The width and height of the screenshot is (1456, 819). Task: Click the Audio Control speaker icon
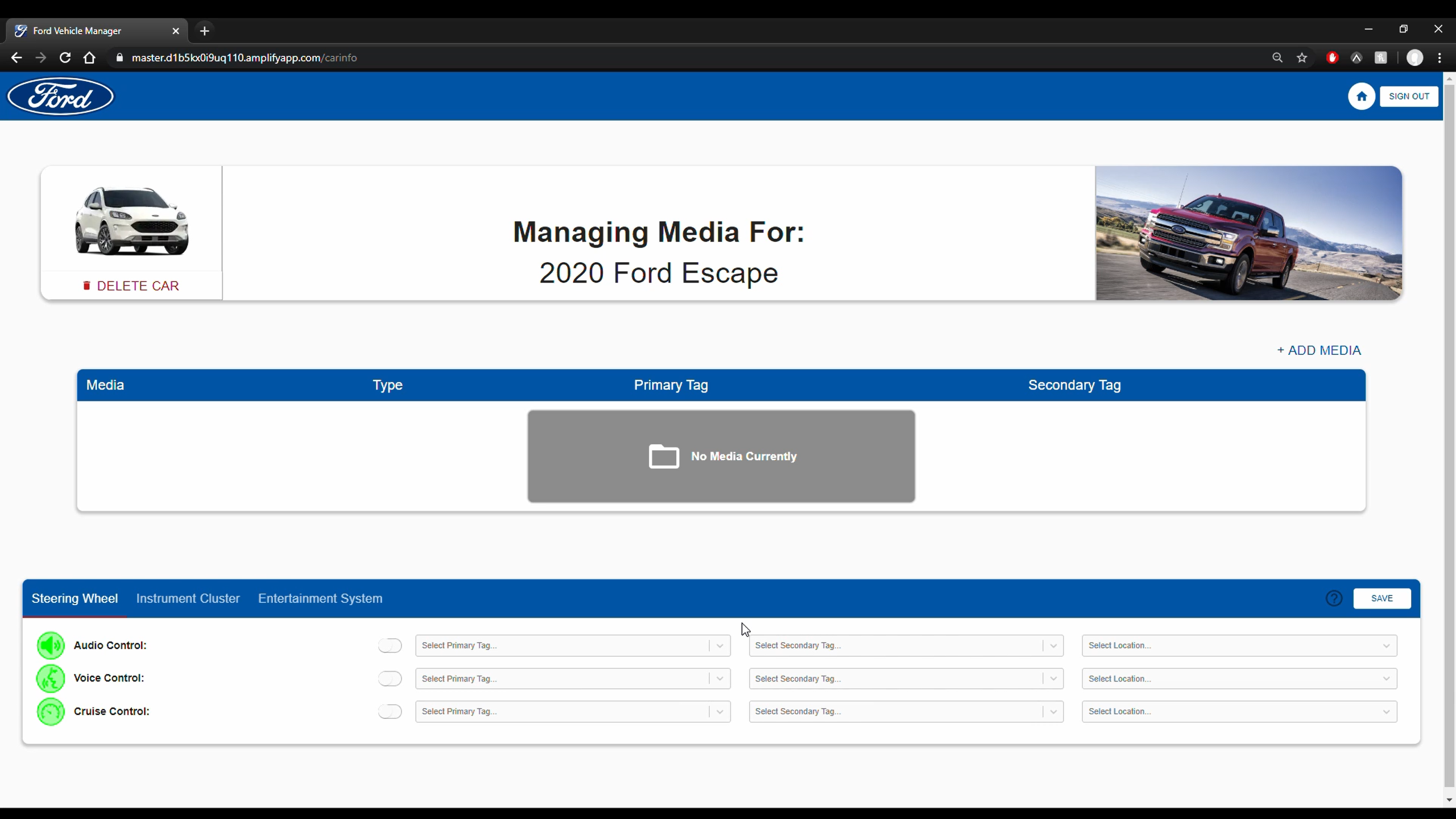[x=51, y=646]
